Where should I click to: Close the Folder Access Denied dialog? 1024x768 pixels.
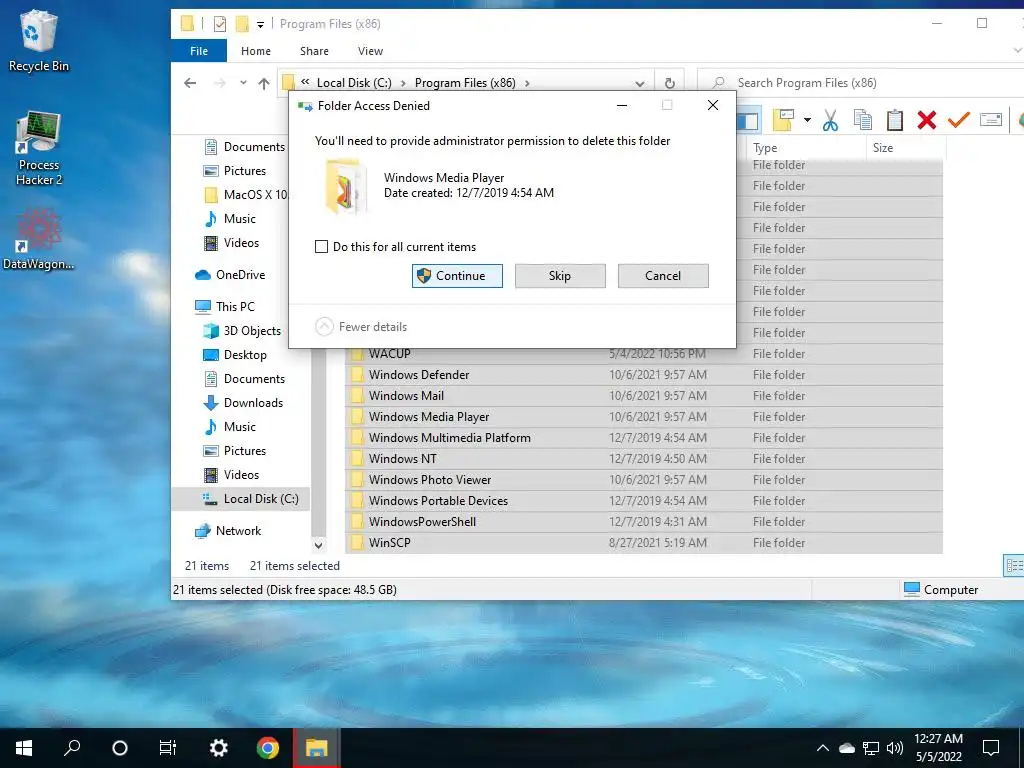(713, 105)
